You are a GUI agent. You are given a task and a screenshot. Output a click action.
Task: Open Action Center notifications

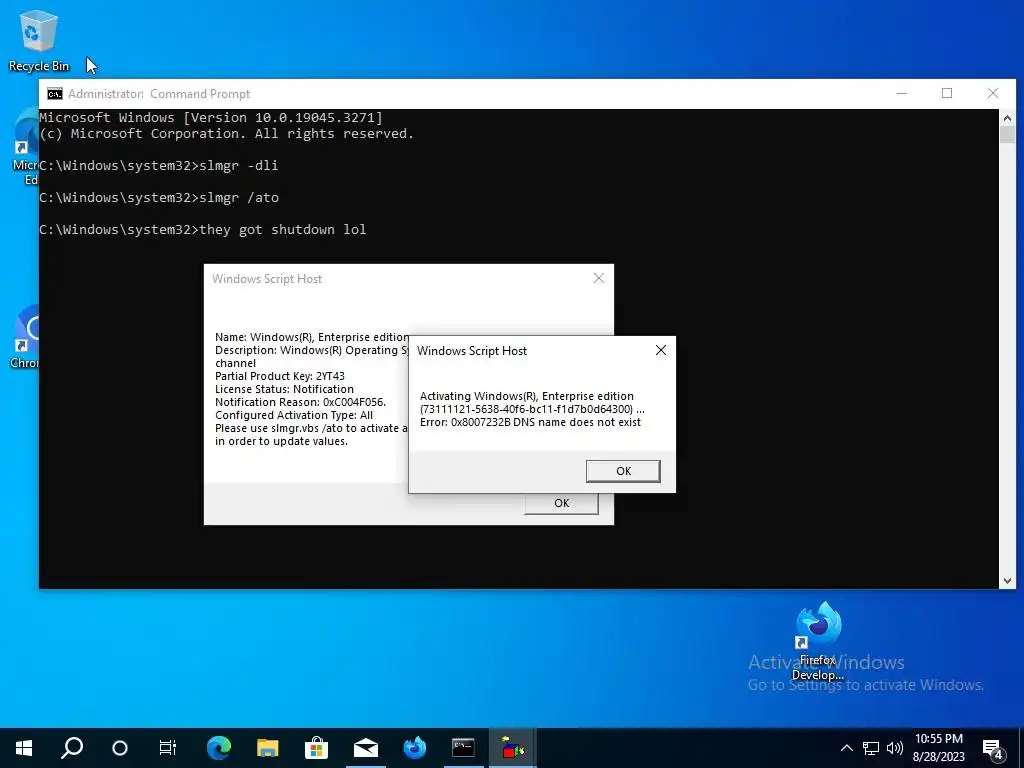coord(993,748)
